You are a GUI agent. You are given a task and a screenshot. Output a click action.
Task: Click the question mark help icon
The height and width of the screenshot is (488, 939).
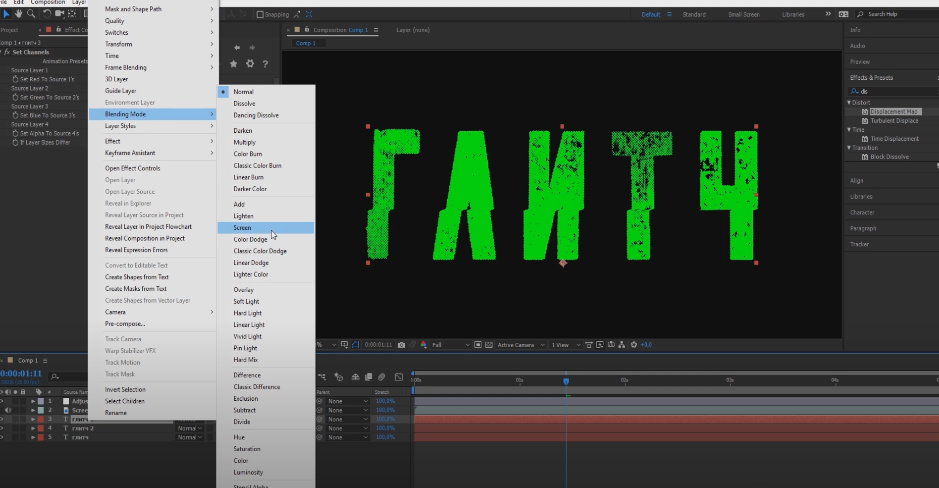265,63
